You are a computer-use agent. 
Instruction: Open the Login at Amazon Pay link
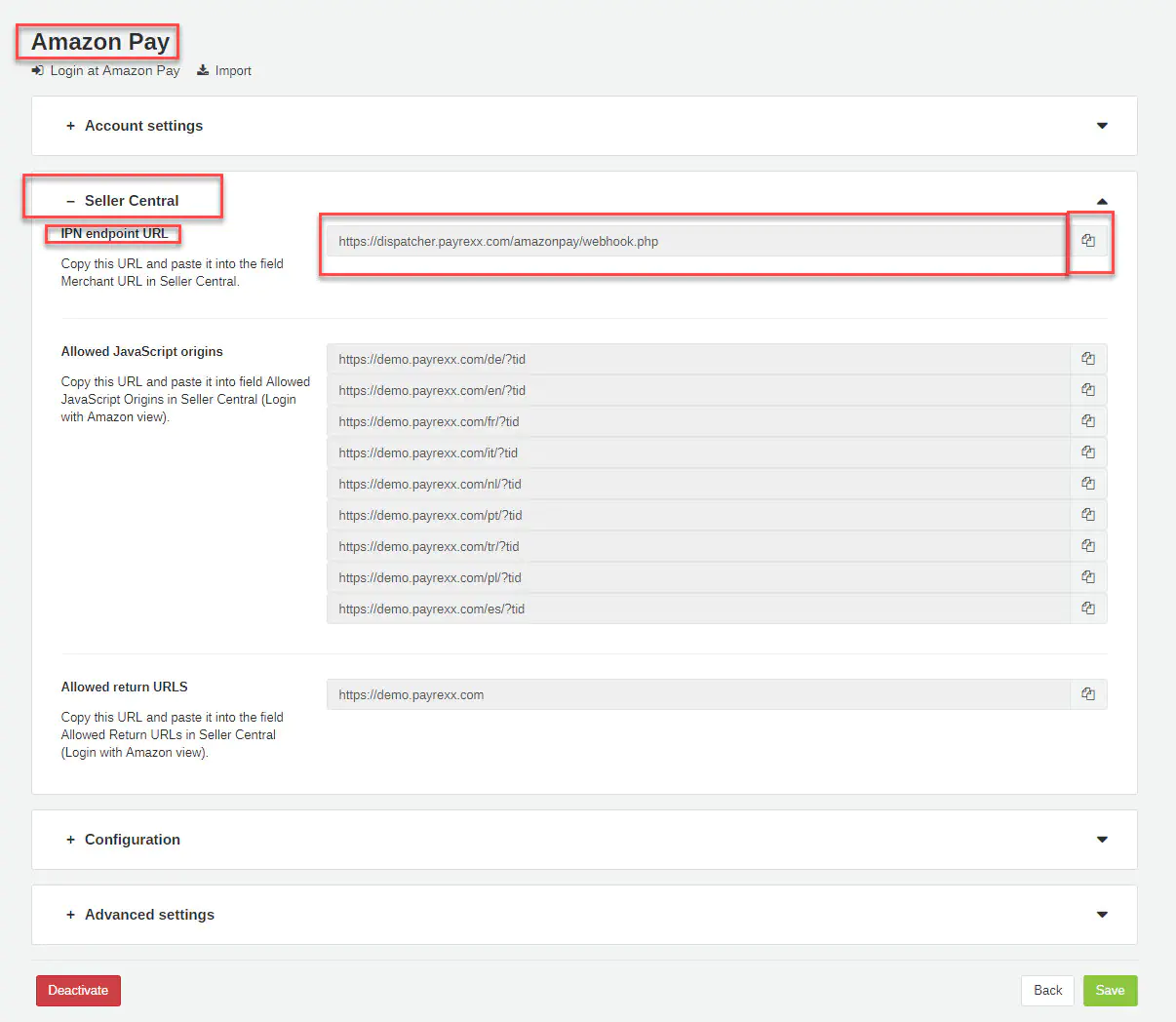114,71
